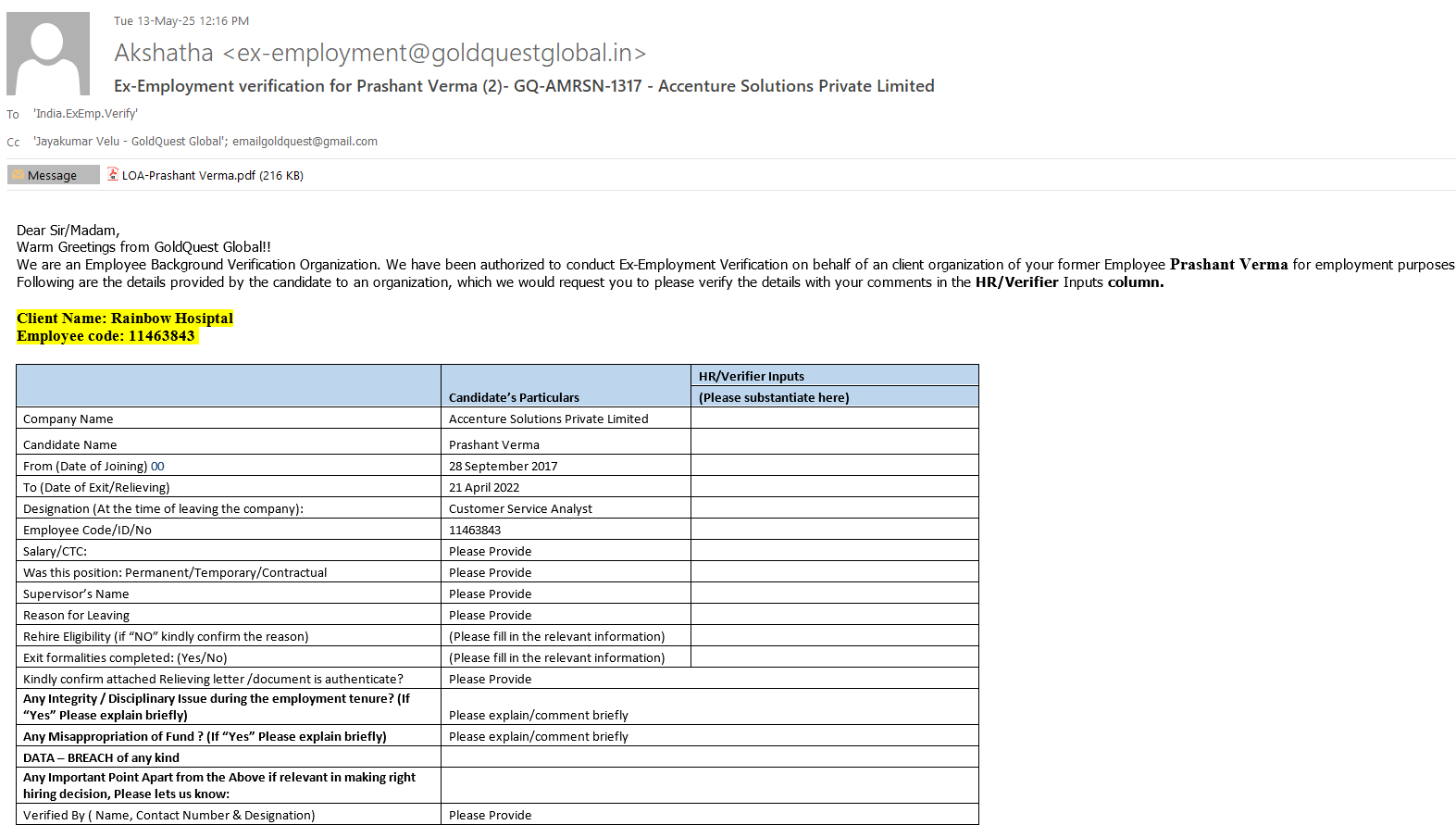
Task: Switch to the Message tab
Action: [53, 175]
